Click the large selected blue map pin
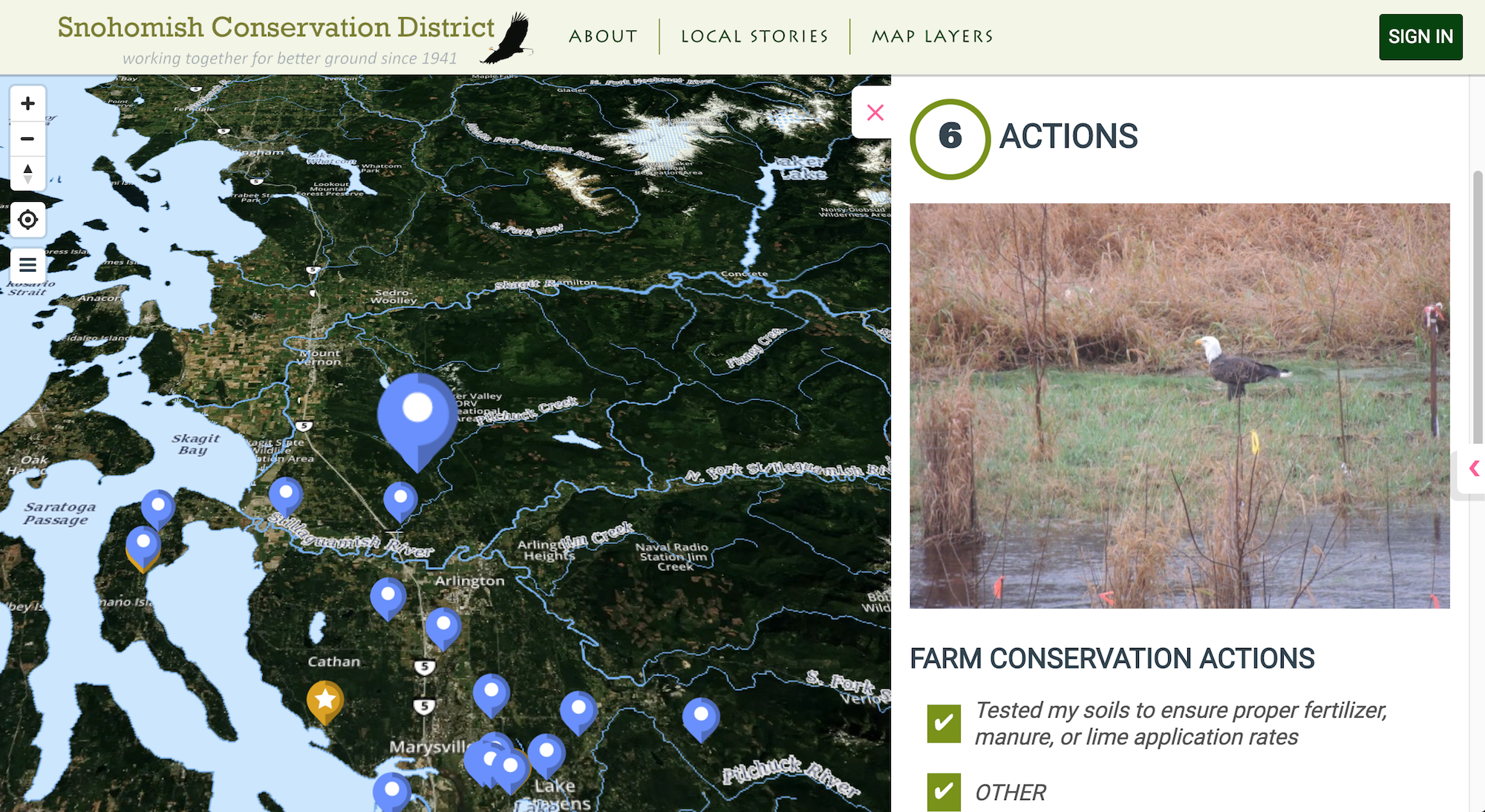Screen dimensions: 1485x812 coord(417,417)
